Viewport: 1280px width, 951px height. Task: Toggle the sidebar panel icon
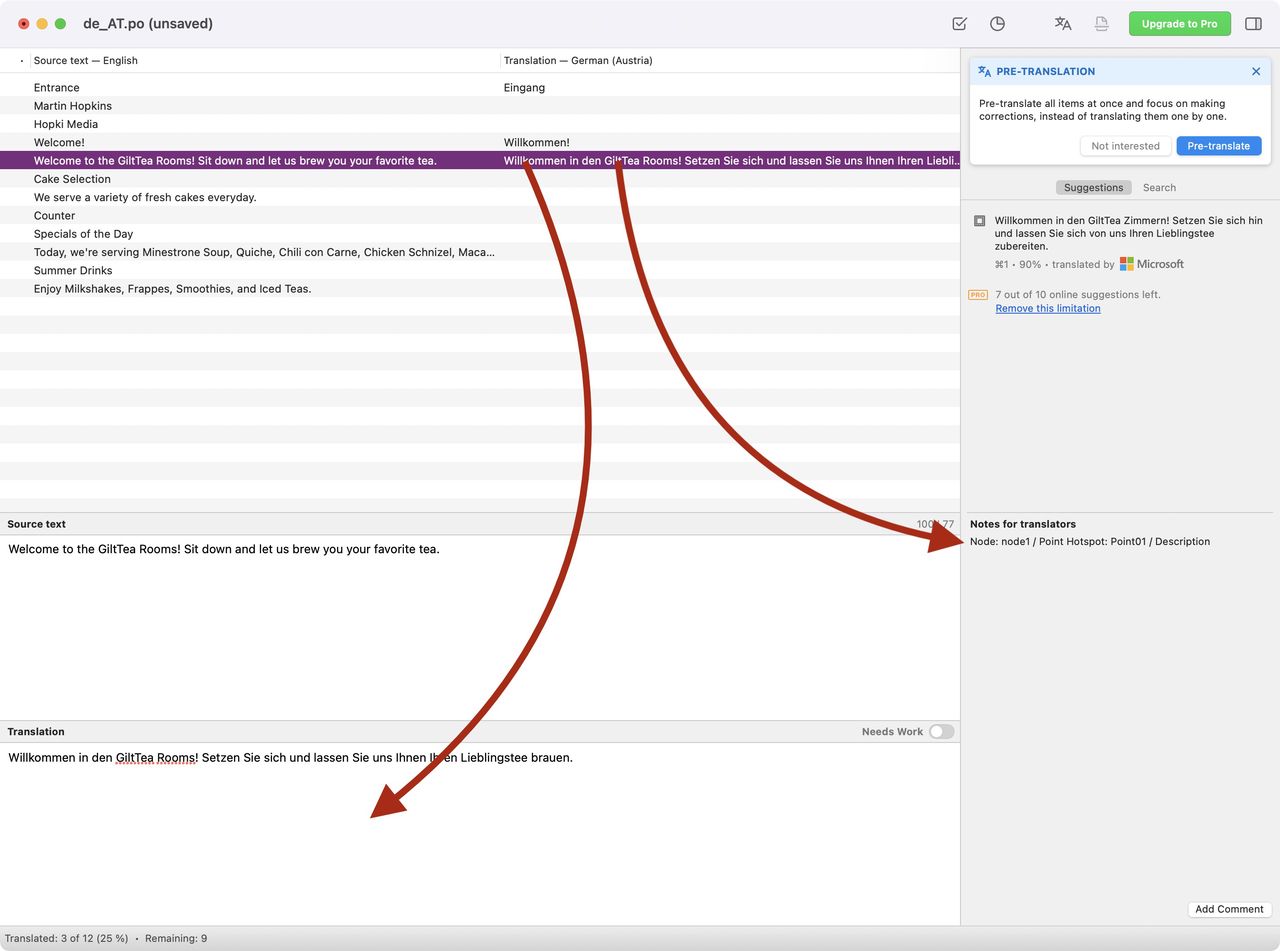1253,24
